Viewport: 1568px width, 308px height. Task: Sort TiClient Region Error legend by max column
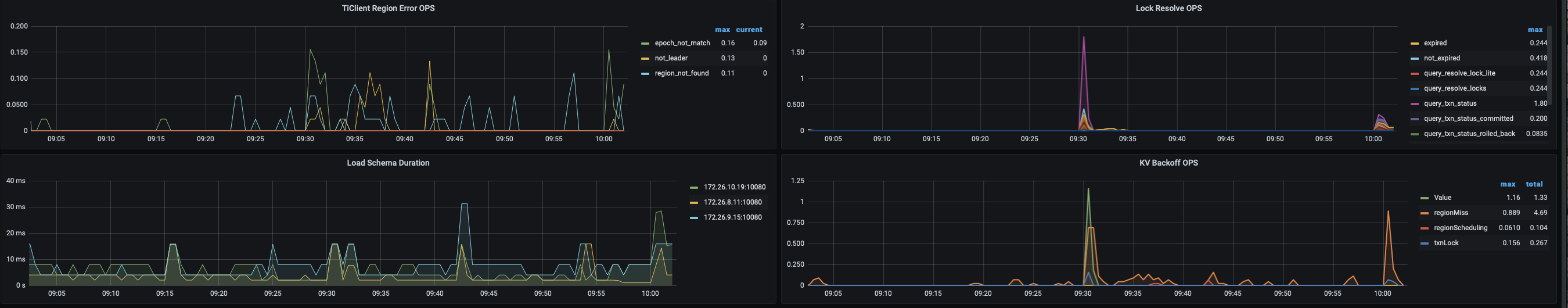click(x=722, y=30)
